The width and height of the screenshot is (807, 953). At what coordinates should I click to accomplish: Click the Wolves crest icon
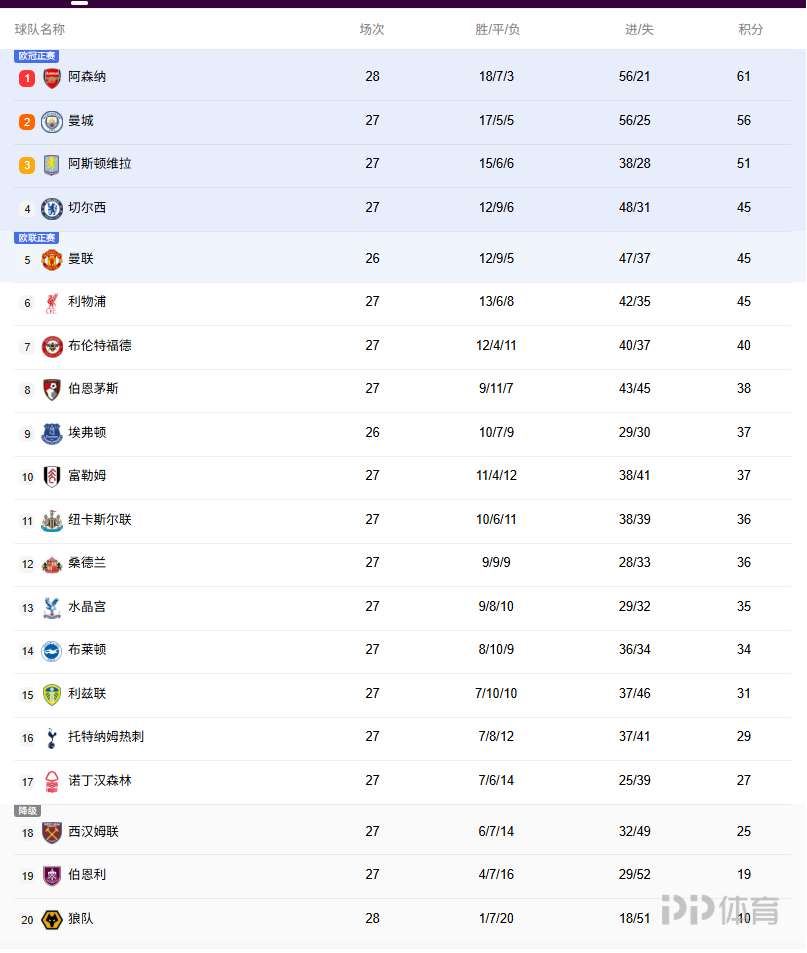coord(52,920)
